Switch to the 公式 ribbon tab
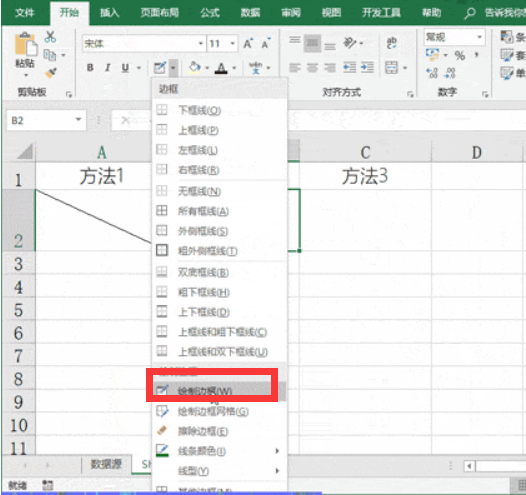The image size is (526, 495). (210, 13)
